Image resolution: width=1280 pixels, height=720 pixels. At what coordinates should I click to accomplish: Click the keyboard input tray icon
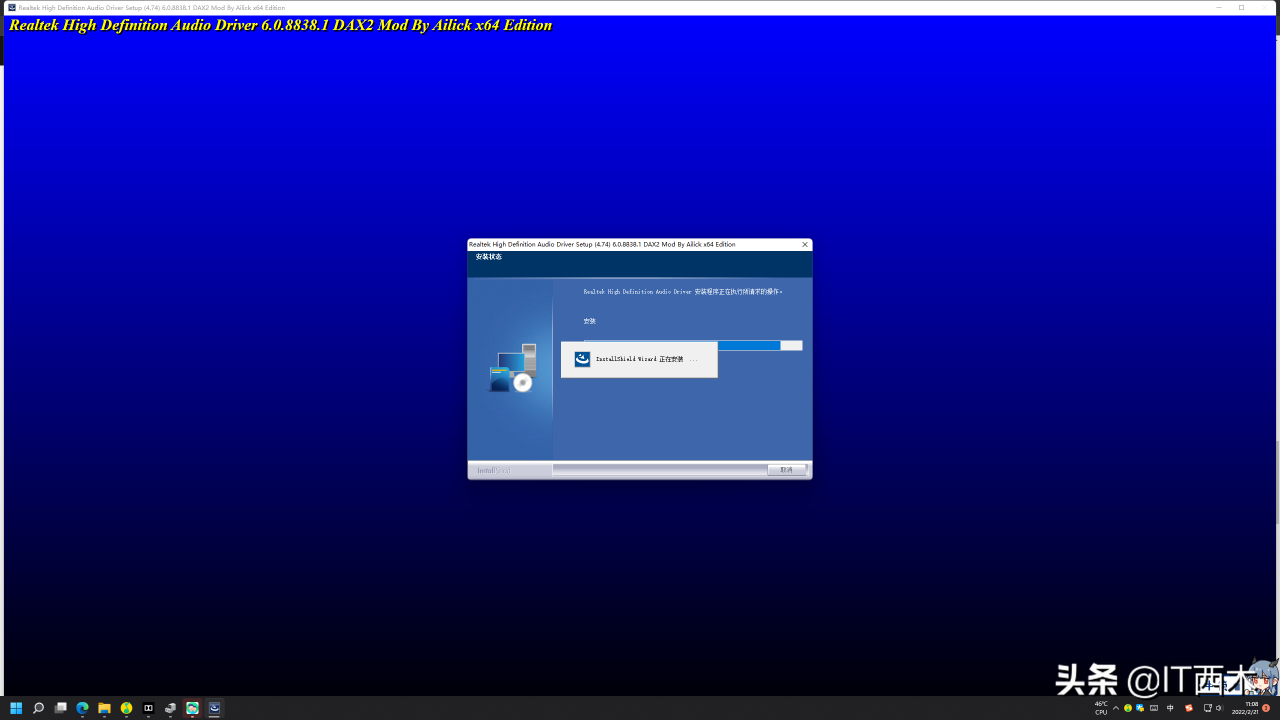[1154, 708]
